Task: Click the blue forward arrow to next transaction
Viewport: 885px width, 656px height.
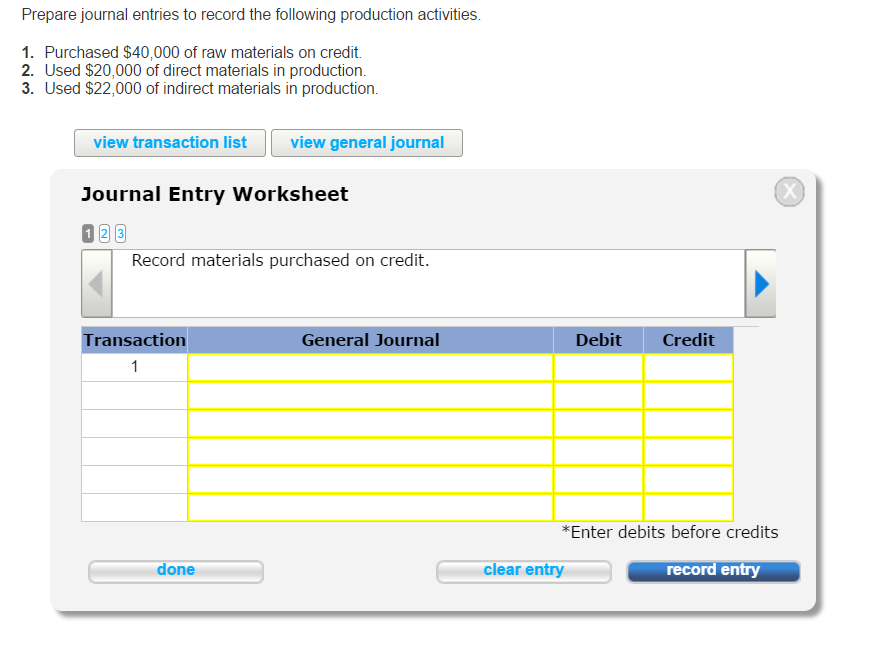Action: click(x=760, y=282)
